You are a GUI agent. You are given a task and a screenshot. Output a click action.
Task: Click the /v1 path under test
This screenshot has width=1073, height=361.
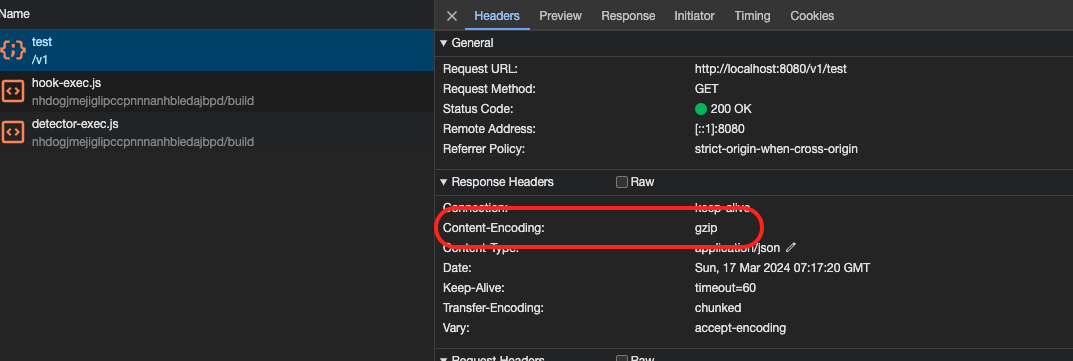[40, 59]
